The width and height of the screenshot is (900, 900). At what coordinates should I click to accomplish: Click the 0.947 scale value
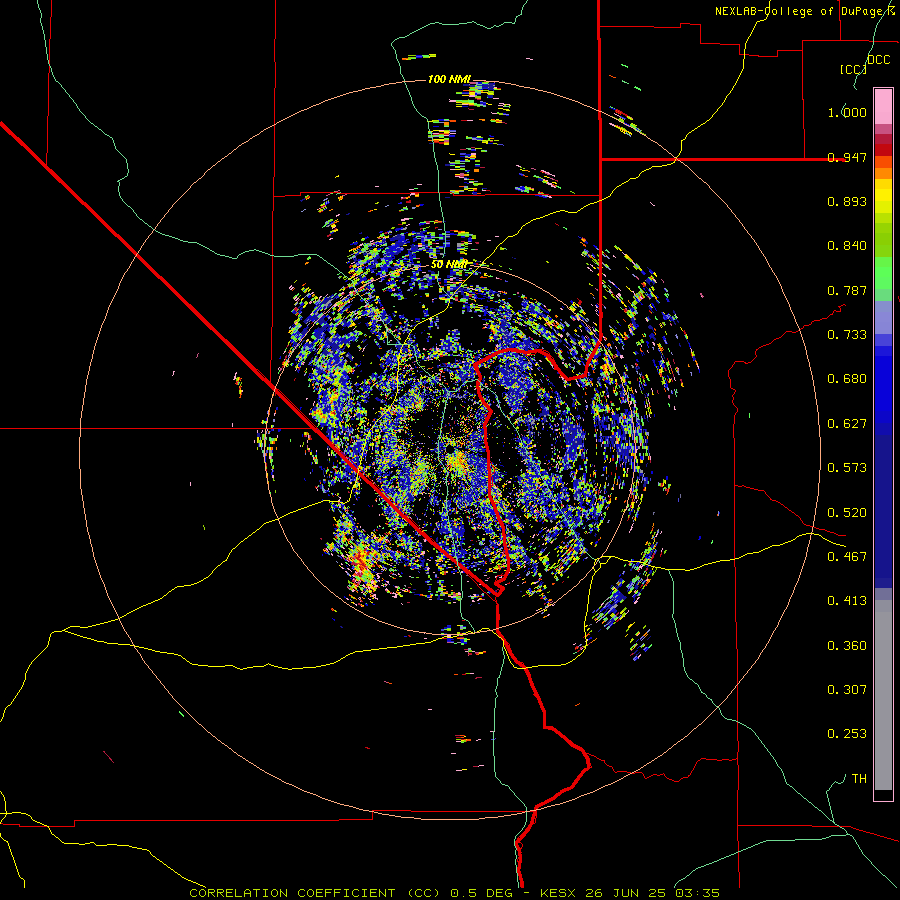[x=847, y=157]
